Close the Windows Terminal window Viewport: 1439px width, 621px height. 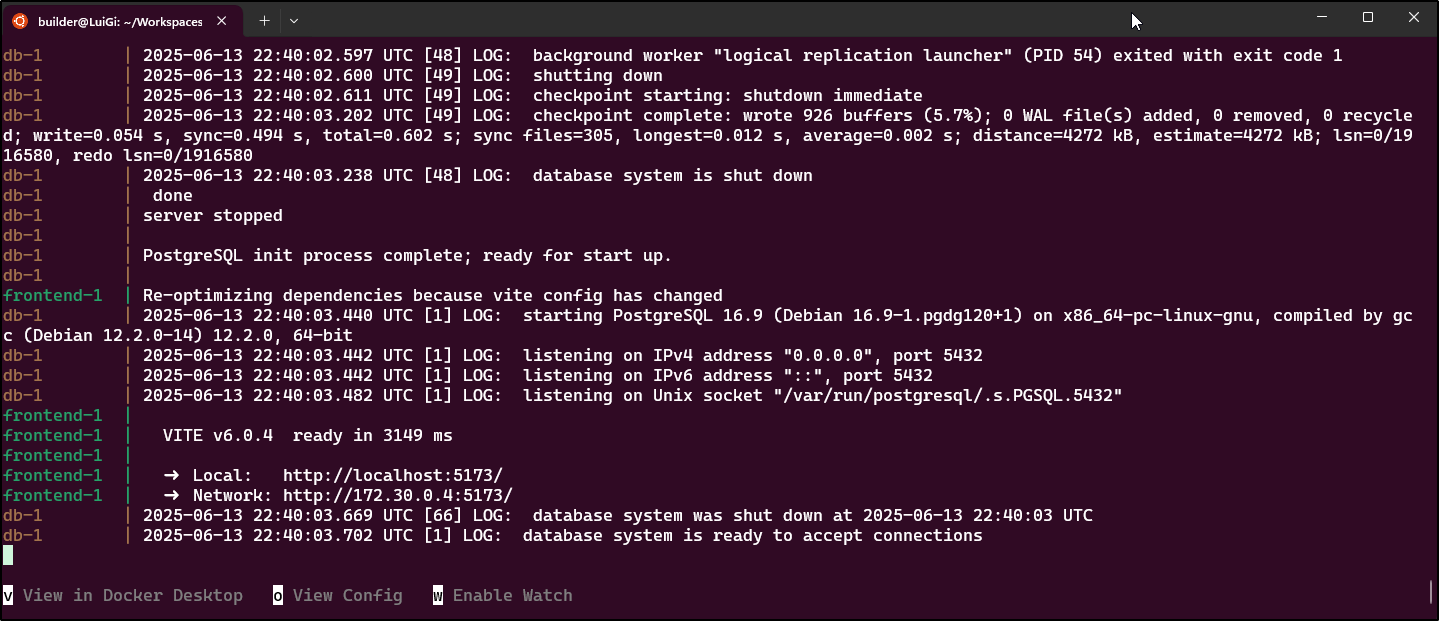pos(1414,17)
